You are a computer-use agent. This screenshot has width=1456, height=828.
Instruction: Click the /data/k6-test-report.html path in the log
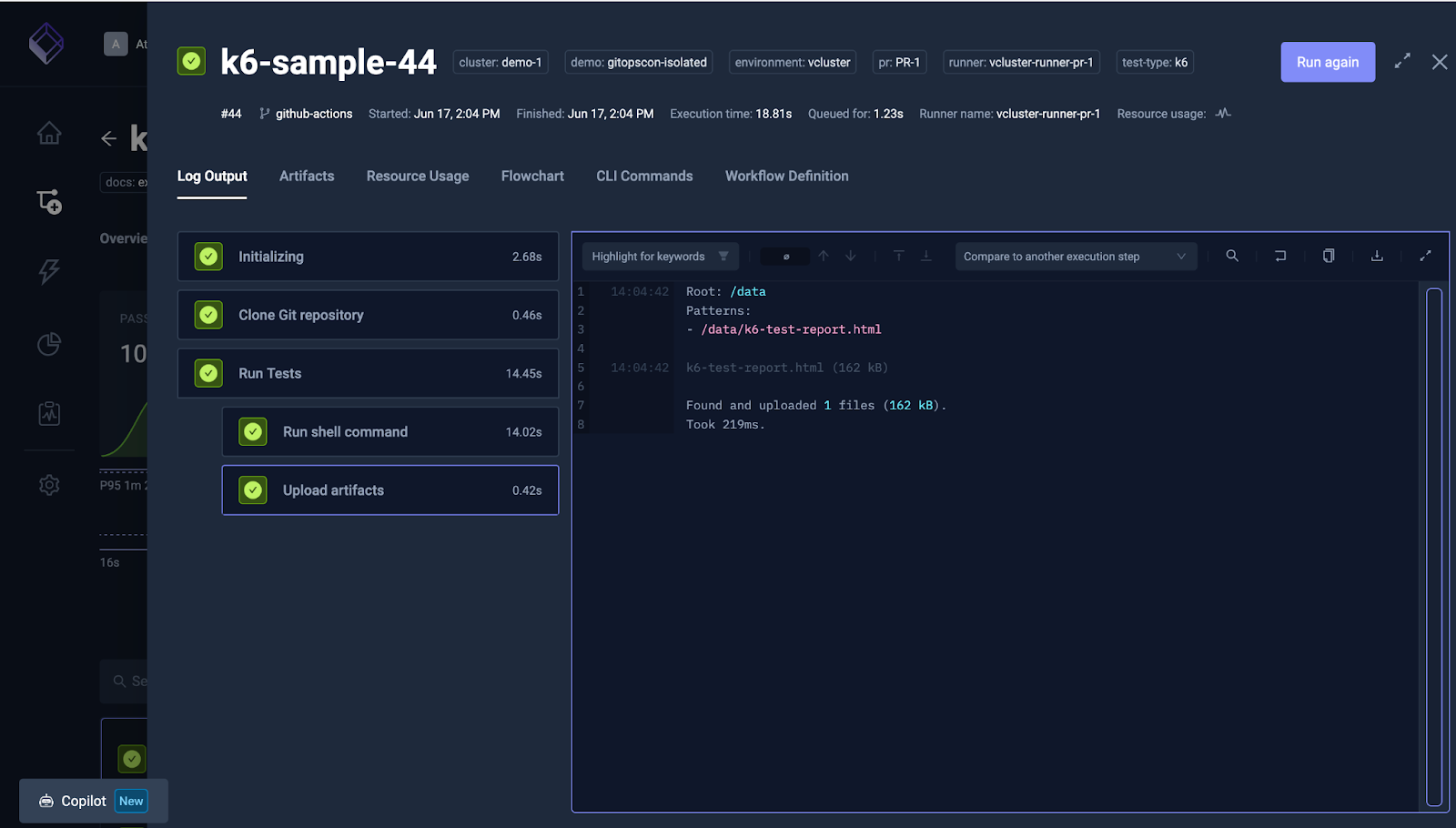coord(791,329)
